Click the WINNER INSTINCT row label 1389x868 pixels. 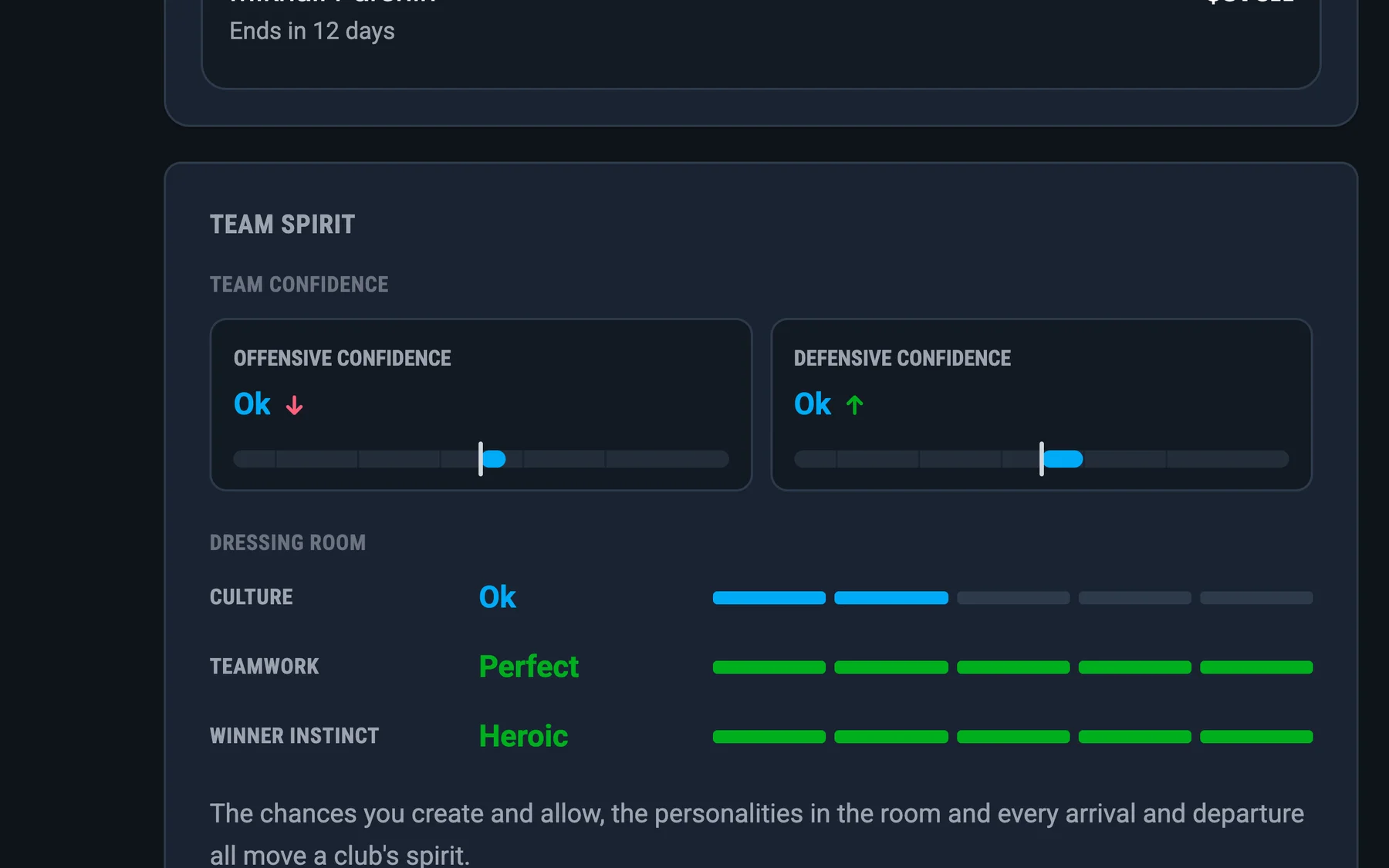294,736
